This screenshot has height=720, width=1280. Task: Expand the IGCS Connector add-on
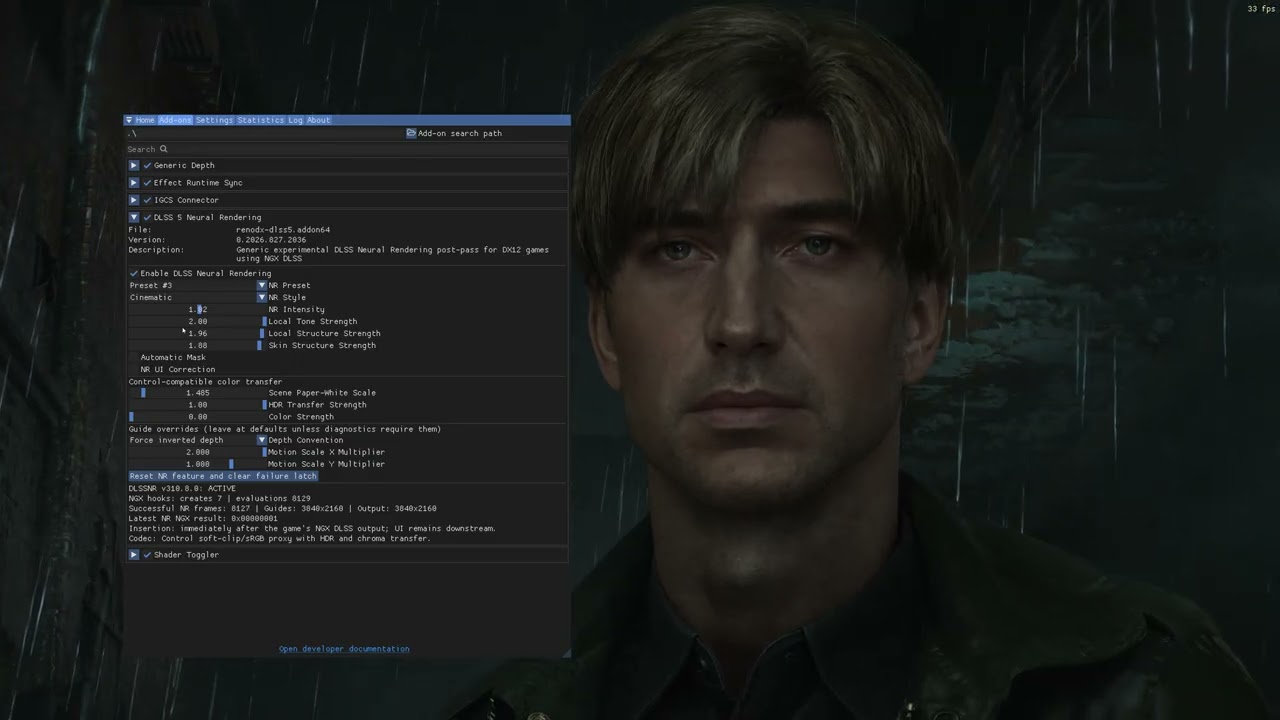click(x=134, y=200)
